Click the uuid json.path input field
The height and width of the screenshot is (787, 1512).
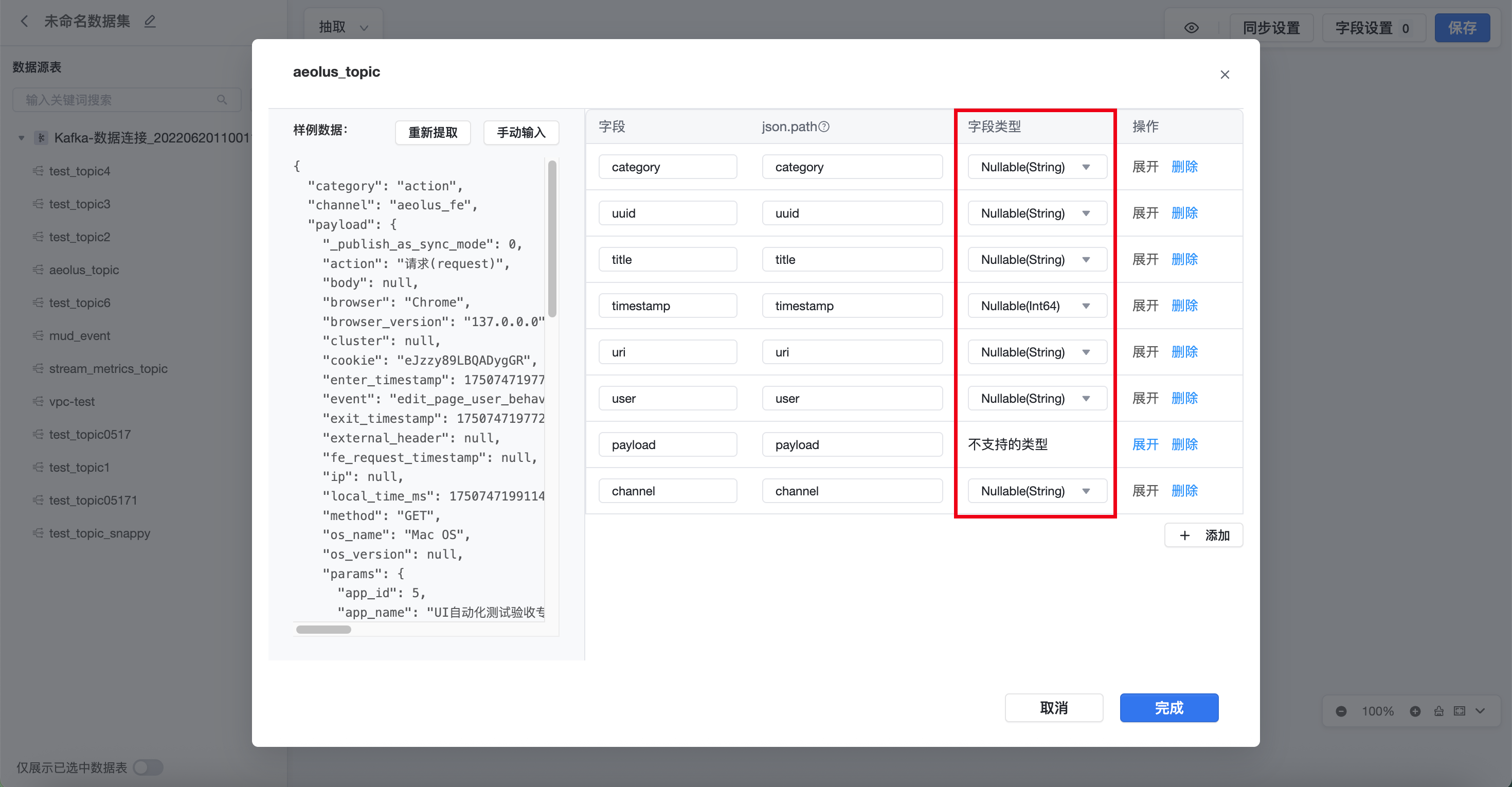(852, 213)
